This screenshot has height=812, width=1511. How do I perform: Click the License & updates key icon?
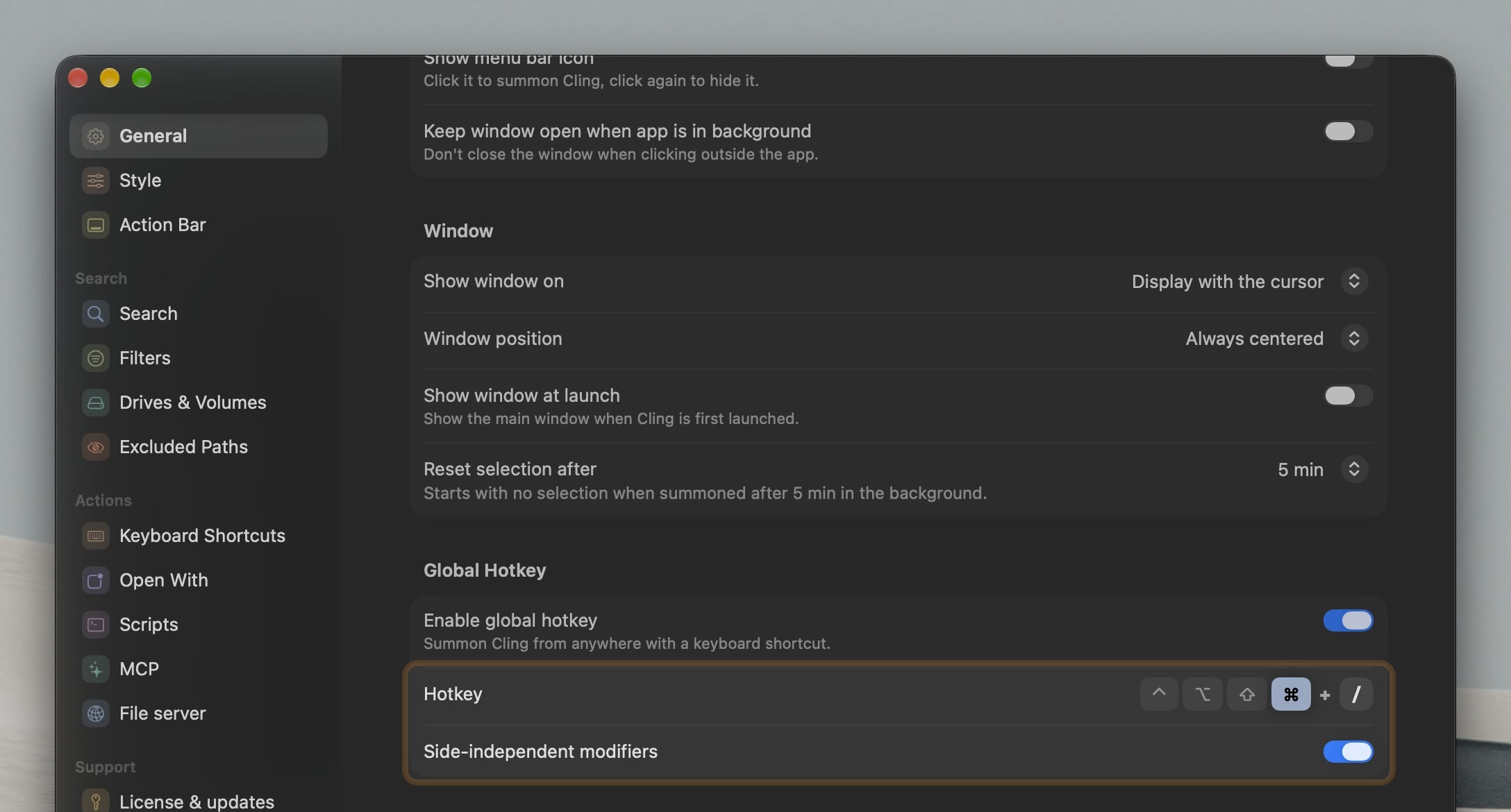[96, 802]
